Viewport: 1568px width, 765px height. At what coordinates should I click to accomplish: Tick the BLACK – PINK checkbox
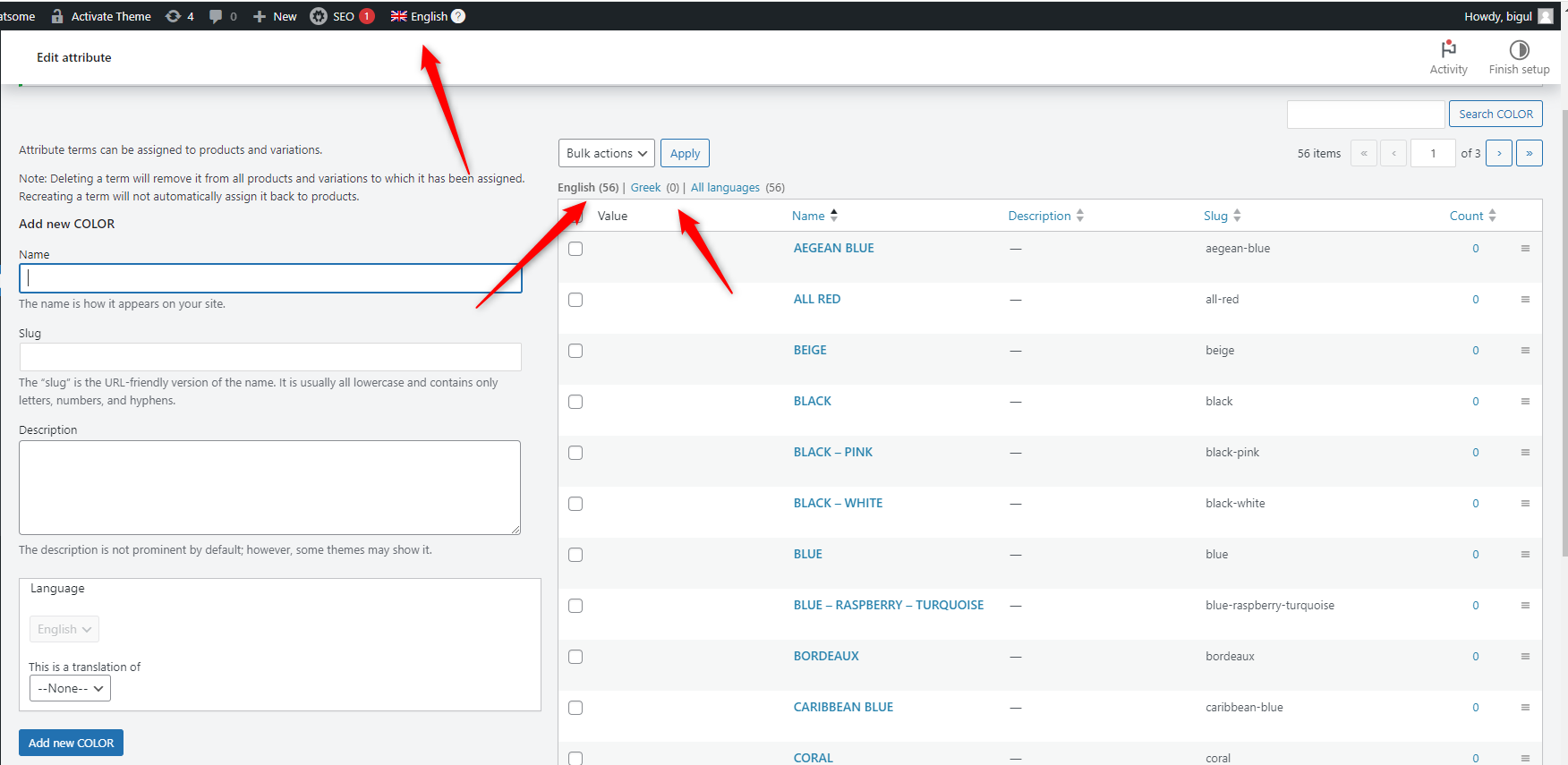pyautogui.click(x=575, y=453)
